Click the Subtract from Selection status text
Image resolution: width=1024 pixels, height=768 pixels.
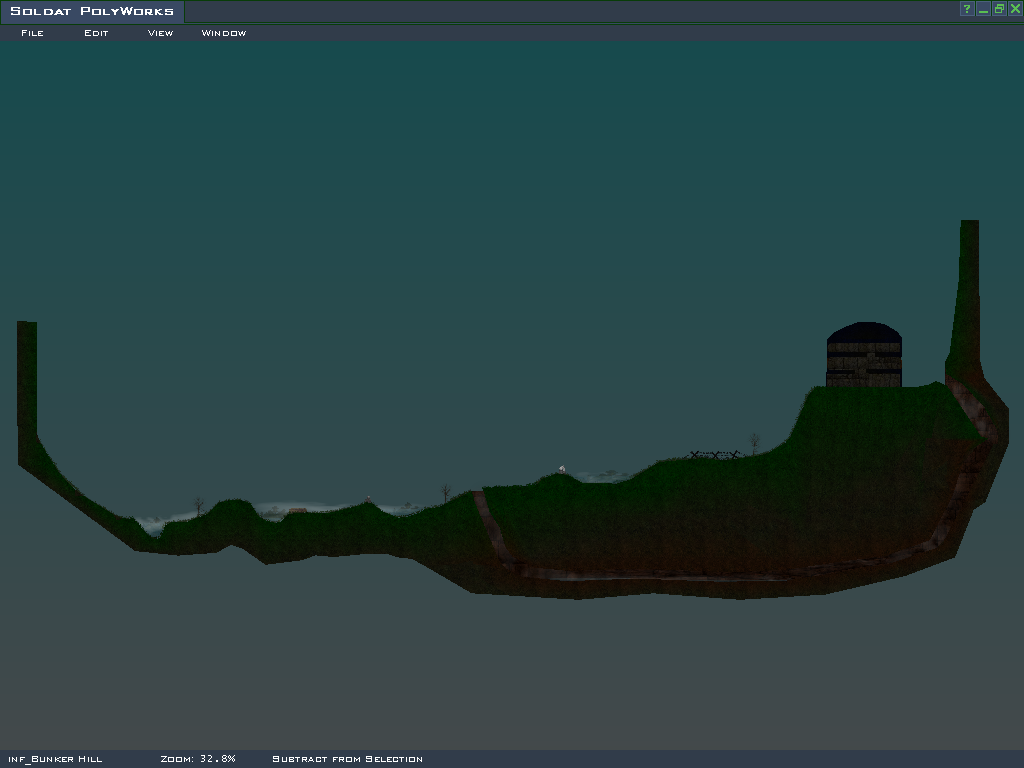[347, 759]
